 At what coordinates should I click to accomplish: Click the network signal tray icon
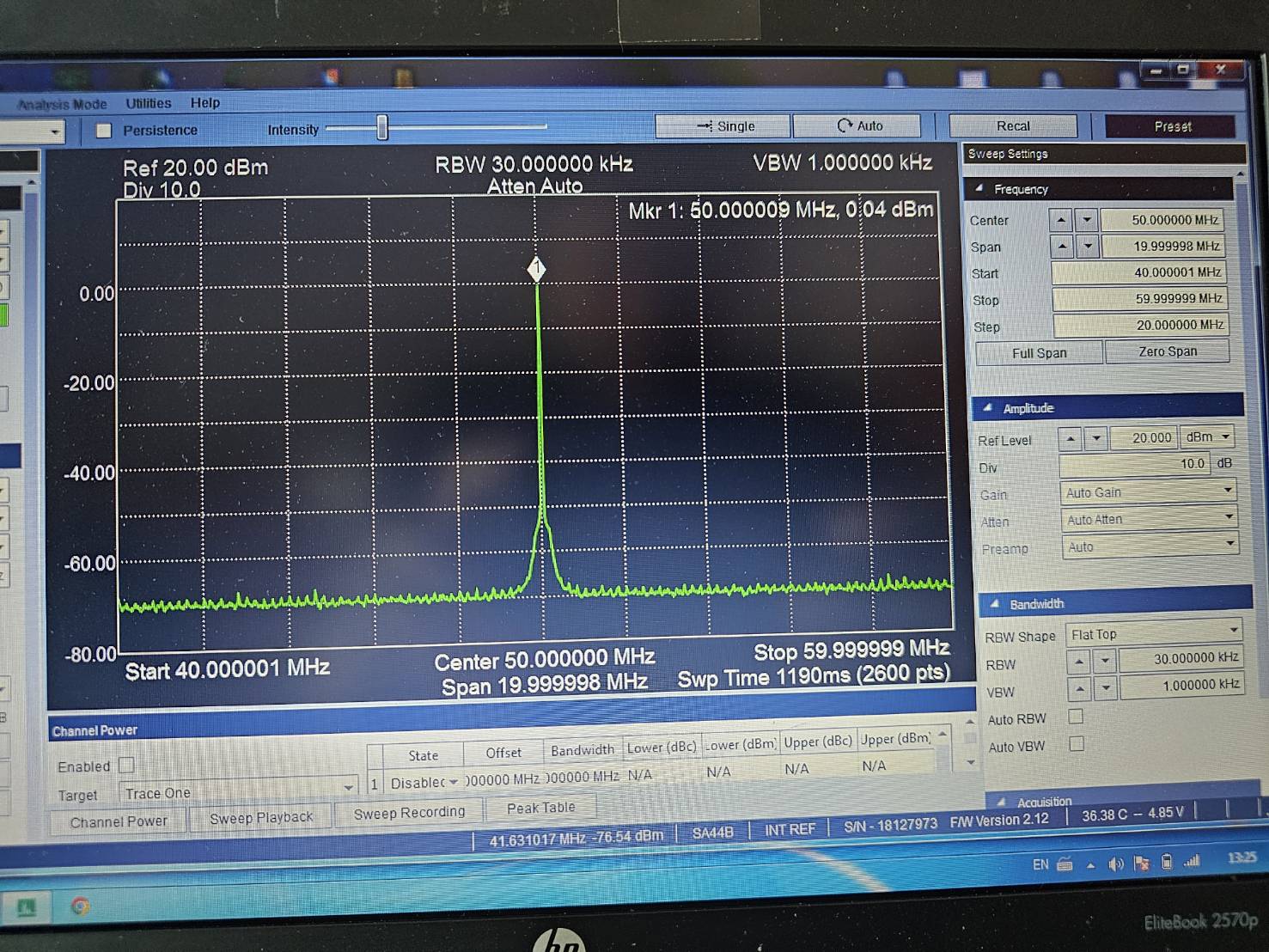click(1192, 861)
